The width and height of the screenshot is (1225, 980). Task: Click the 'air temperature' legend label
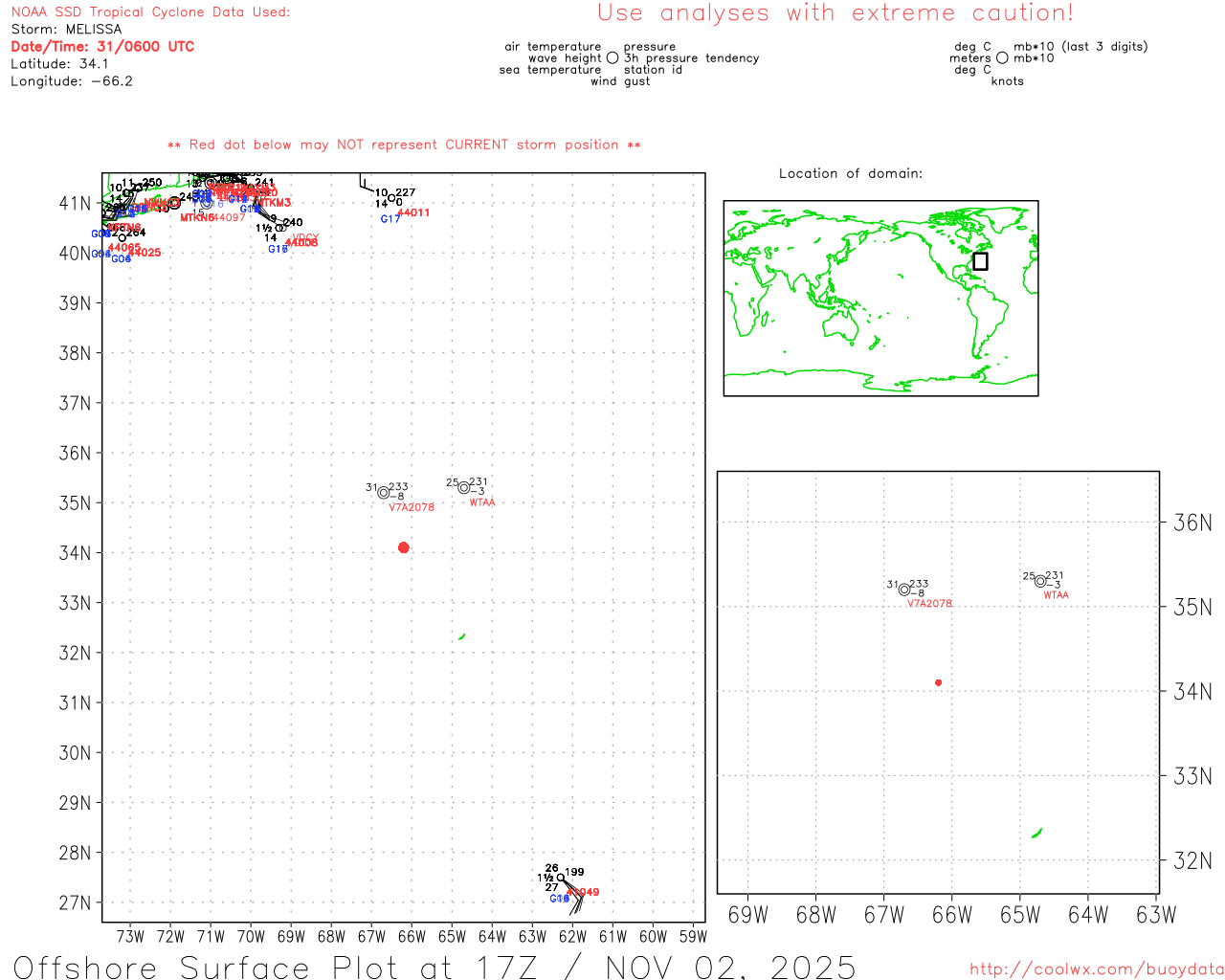coord(553,47)
